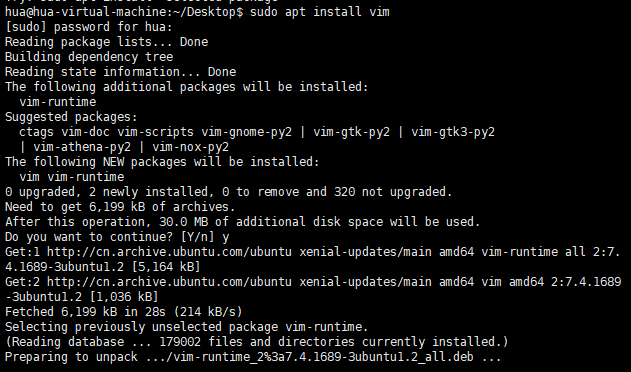Click the 'vim-doc' package name
This screenshot has width=631, height=372.
click(x=85, y=132)
